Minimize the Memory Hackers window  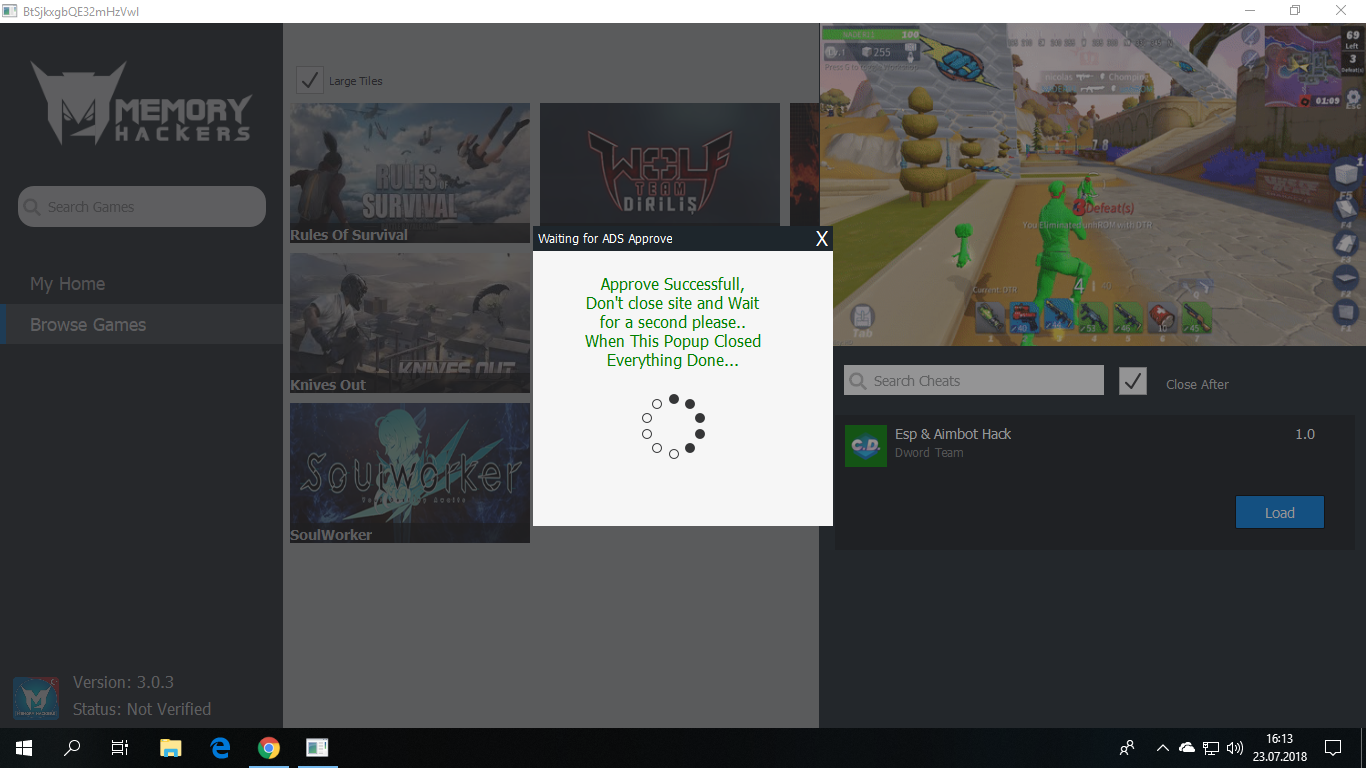point(1249,11)
